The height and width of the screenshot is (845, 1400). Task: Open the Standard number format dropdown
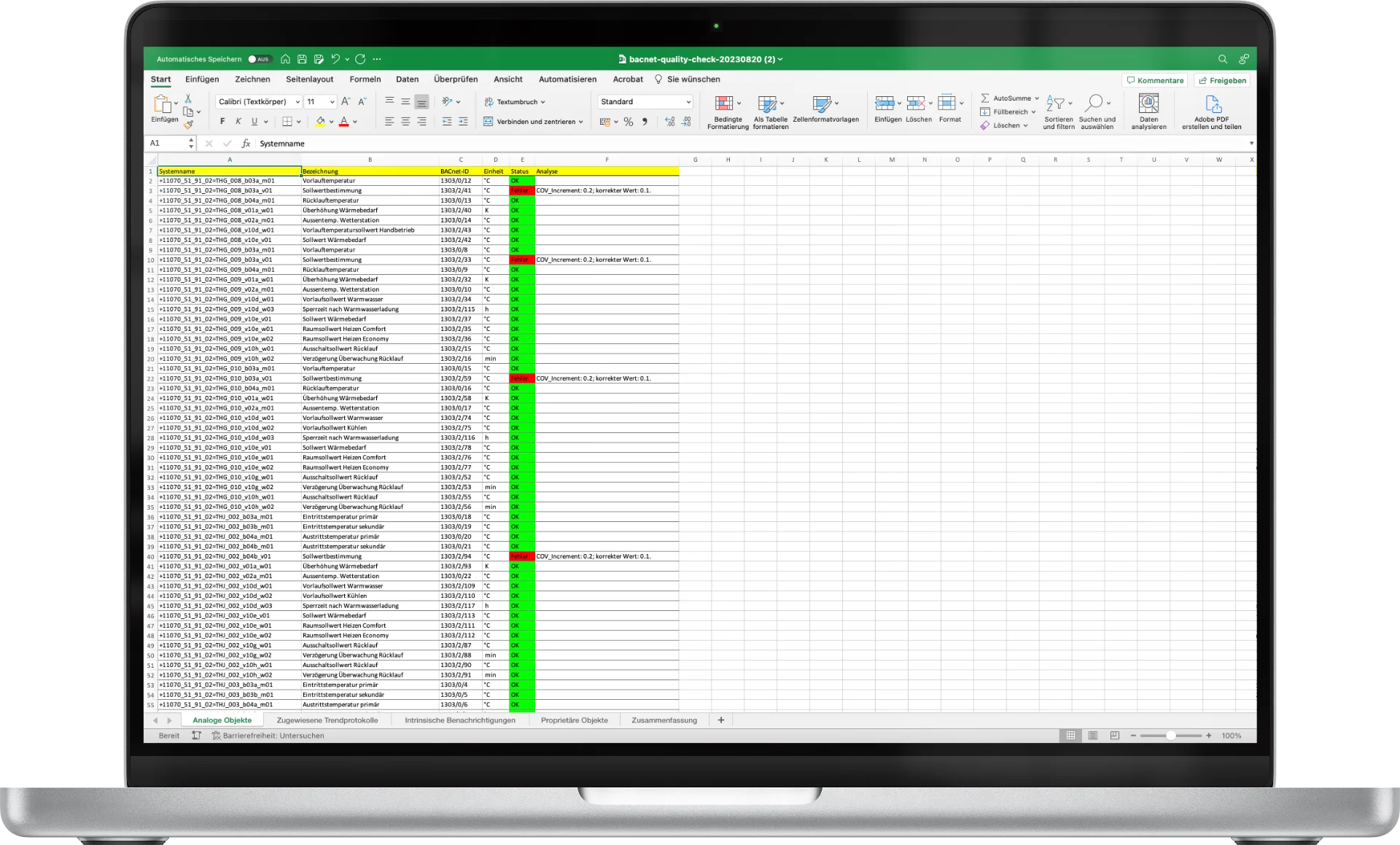(688, 102)
